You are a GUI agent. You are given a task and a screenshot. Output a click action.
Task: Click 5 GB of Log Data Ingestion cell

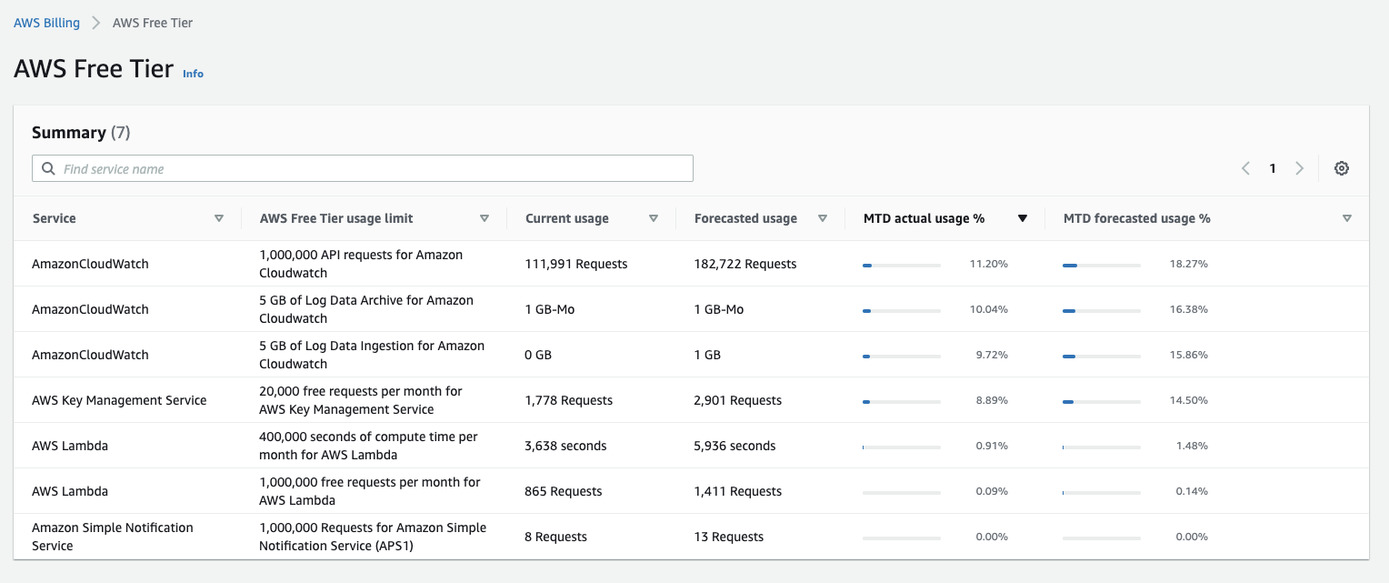pos(372,354)
